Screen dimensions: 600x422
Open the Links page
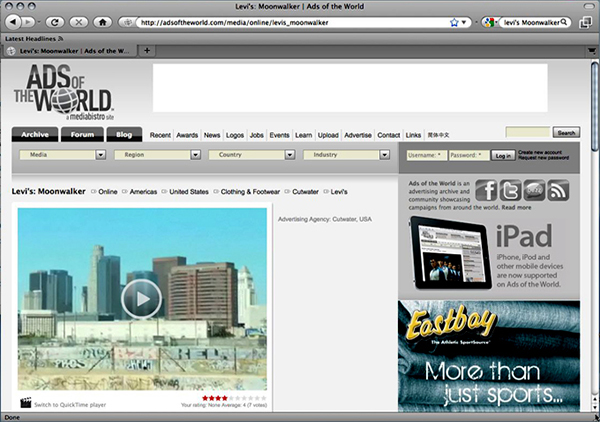tap(413, 135)
